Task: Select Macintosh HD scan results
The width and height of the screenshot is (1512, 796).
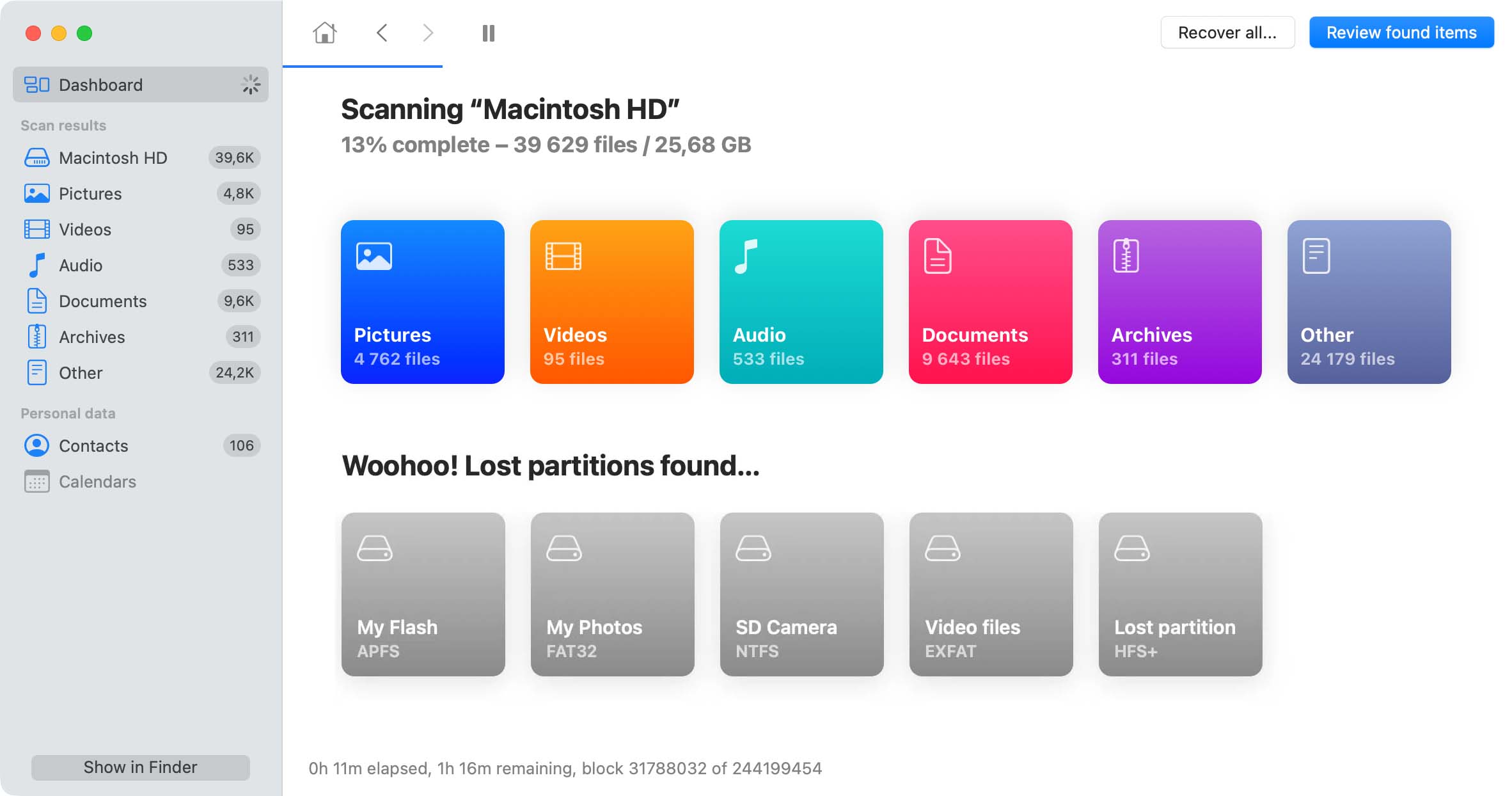Action: click(113, 157)
